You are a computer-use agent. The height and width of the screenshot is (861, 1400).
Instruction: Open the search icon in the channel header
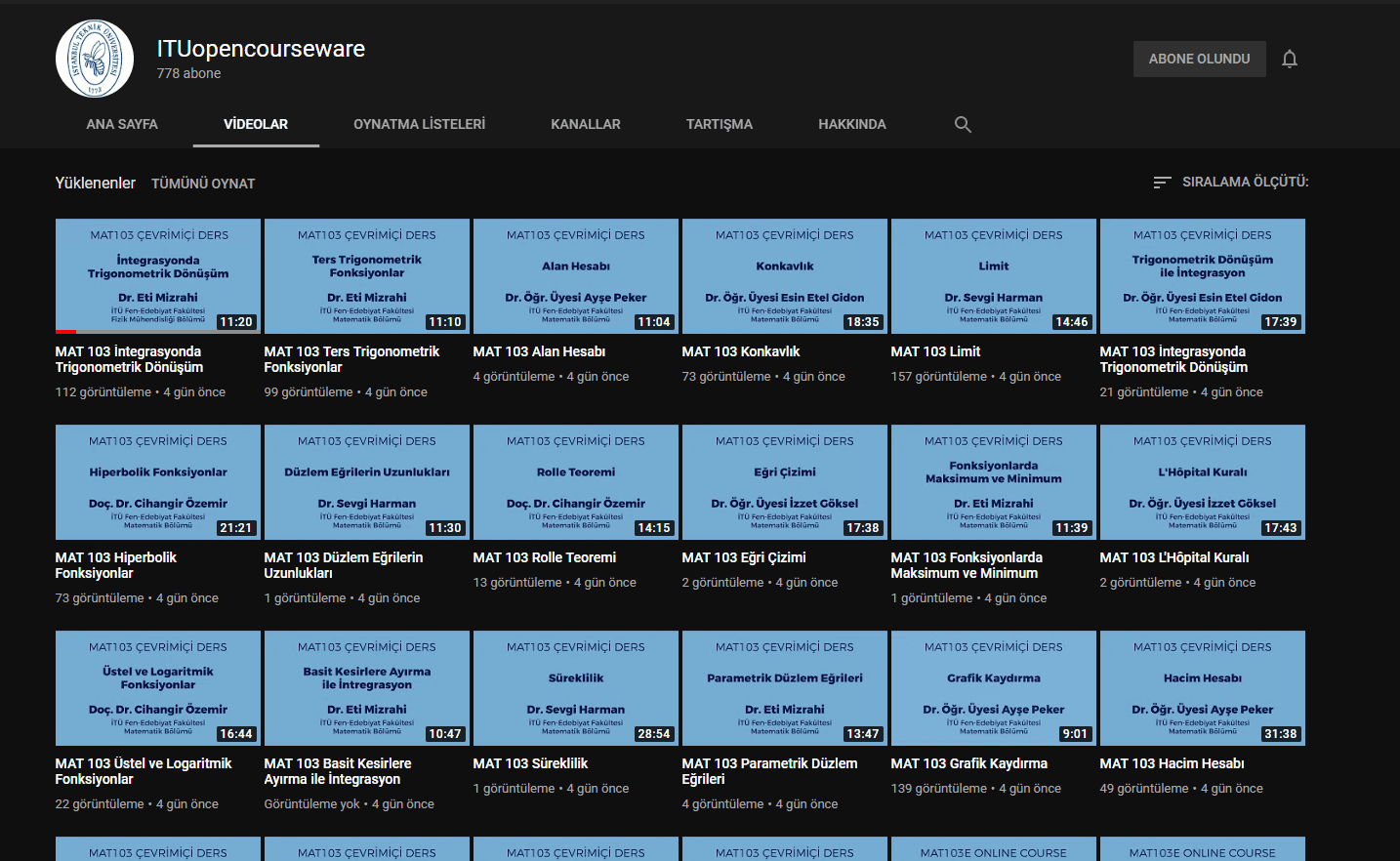click(x=963, y=124)
